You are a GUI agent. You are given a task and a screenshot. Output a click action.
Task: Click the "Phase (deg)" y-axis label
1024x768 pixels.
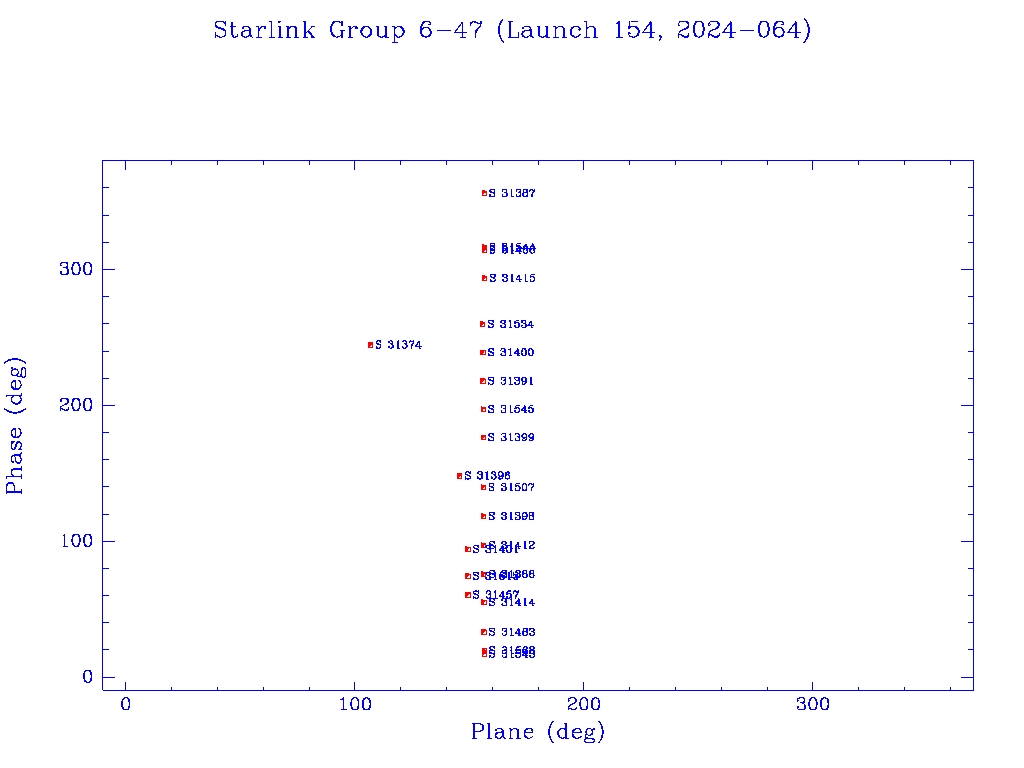click(15, 426)
